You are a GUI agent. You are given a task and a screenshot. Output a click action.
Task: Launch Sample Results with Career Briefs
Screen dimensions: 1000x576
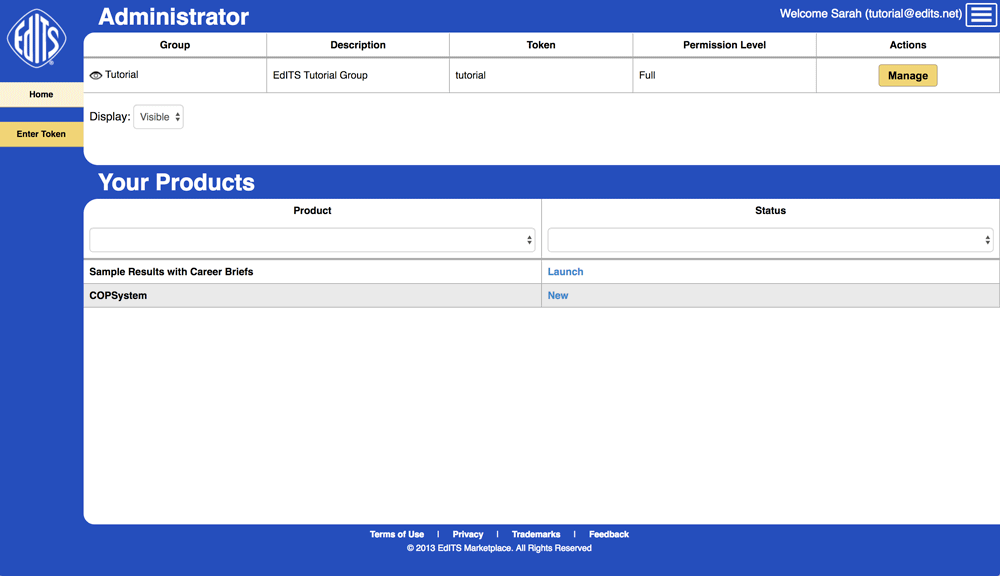565,272
